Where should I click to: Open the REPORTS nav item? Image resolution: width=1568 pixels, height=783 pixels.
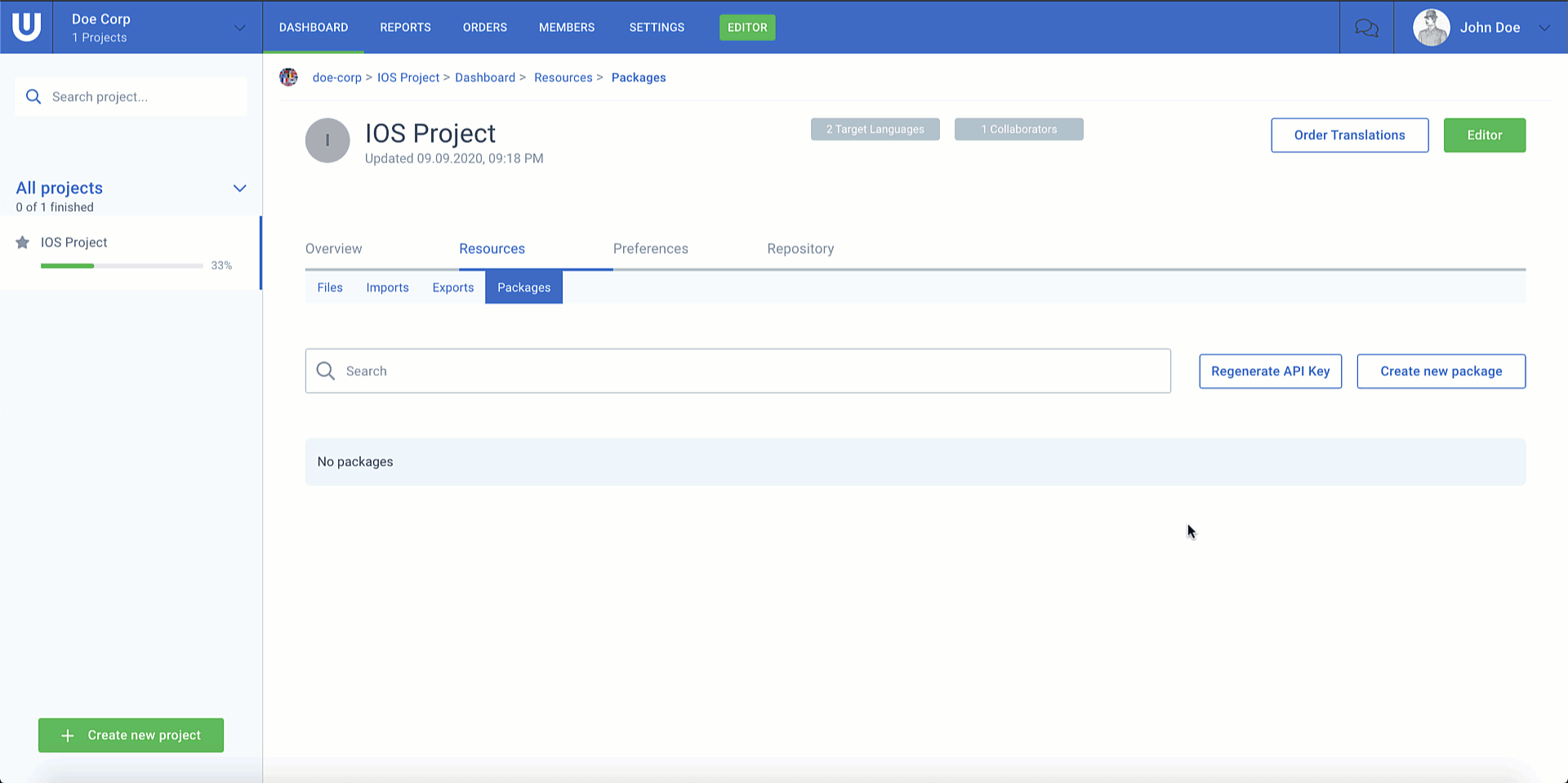click(x=405, y=27)
